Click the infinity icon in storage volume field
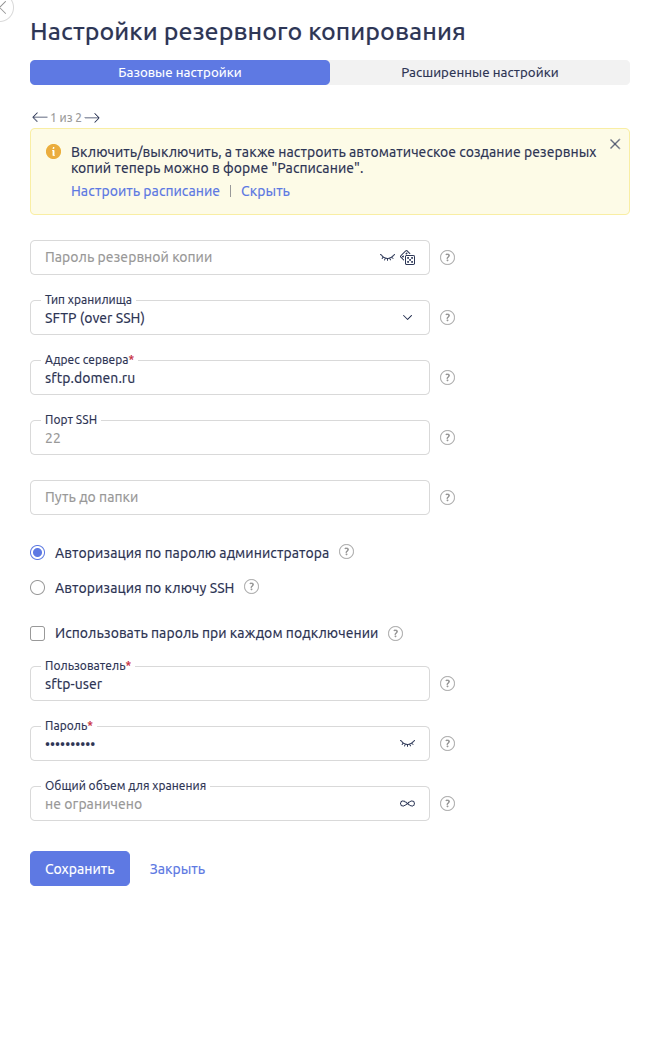The width and height of the screenshot is (654, 1044). pyautogui.click(x=407, y=804)
